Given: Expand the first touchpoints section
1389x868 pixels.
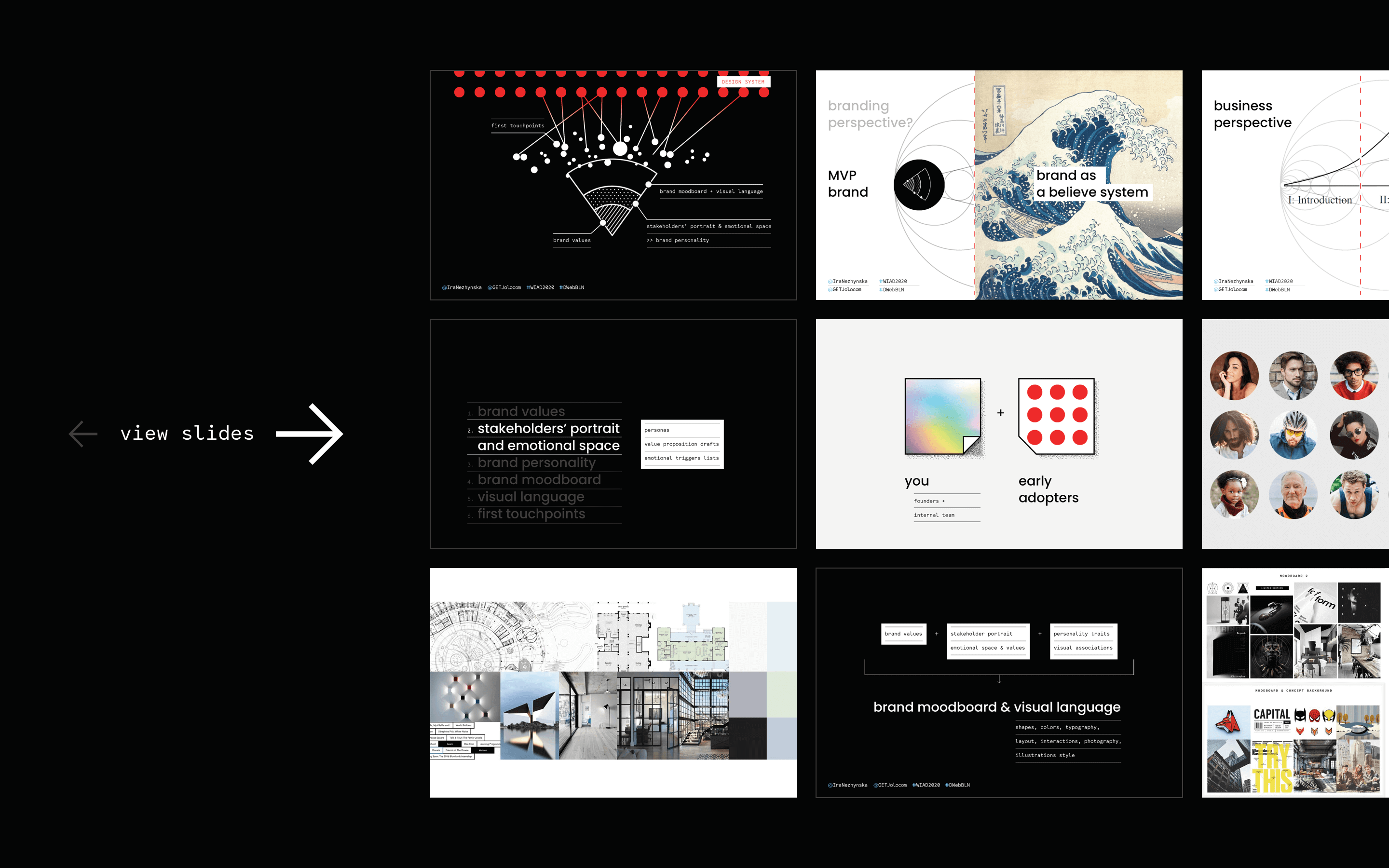Looking at the screenshot, I should coord(530,514).
